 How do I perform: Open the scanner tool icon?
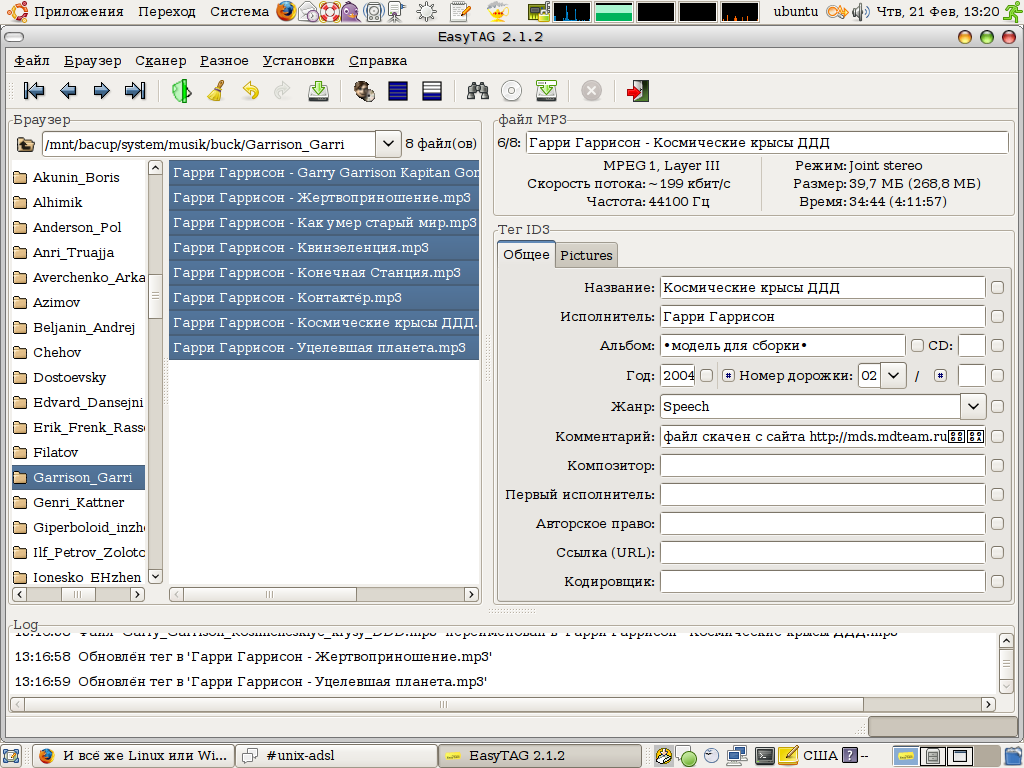182,91
